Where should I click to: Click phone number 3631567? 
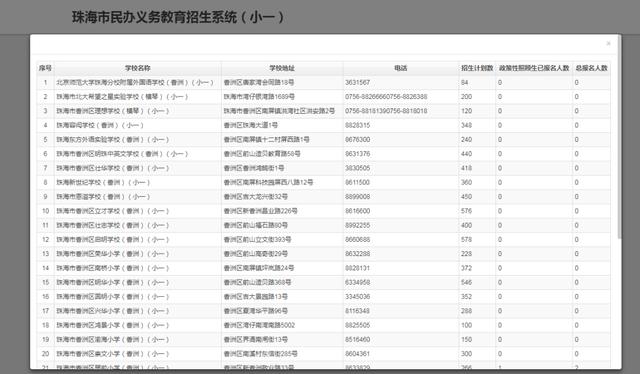(x=358, y=82)
